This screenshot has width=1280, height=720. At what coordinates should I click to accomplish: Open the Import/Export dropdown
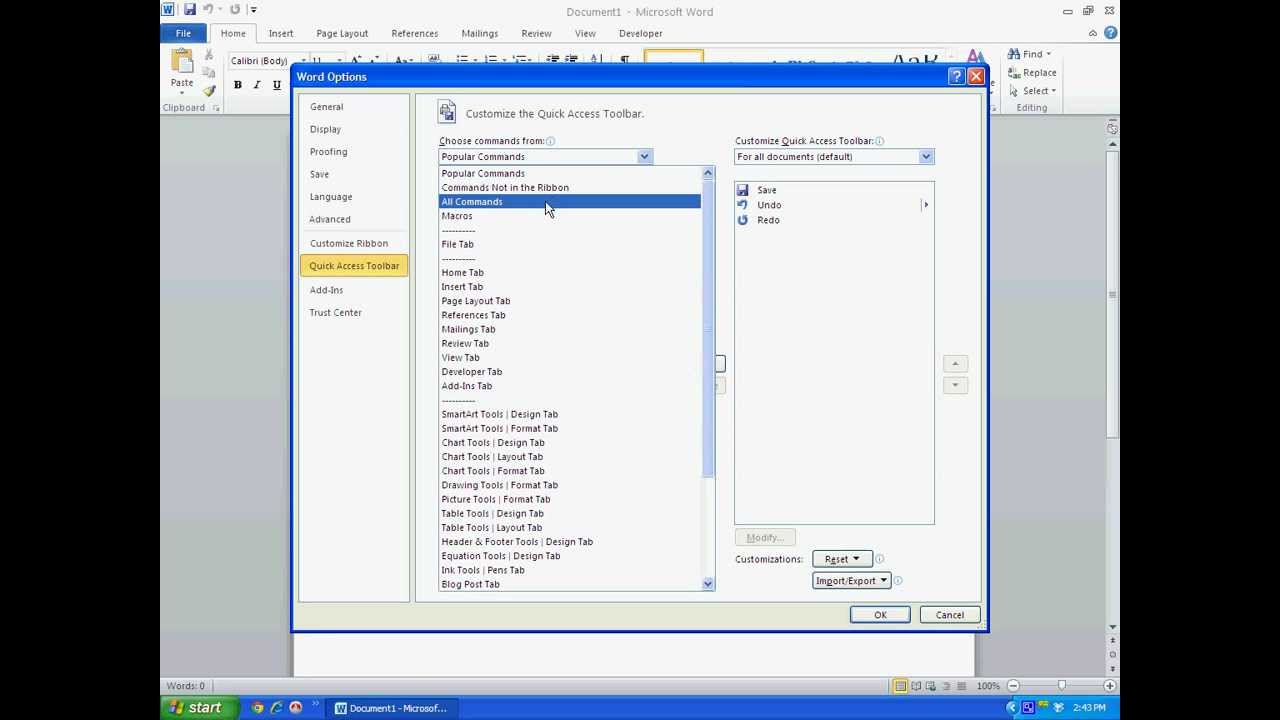tap(851, 581)
